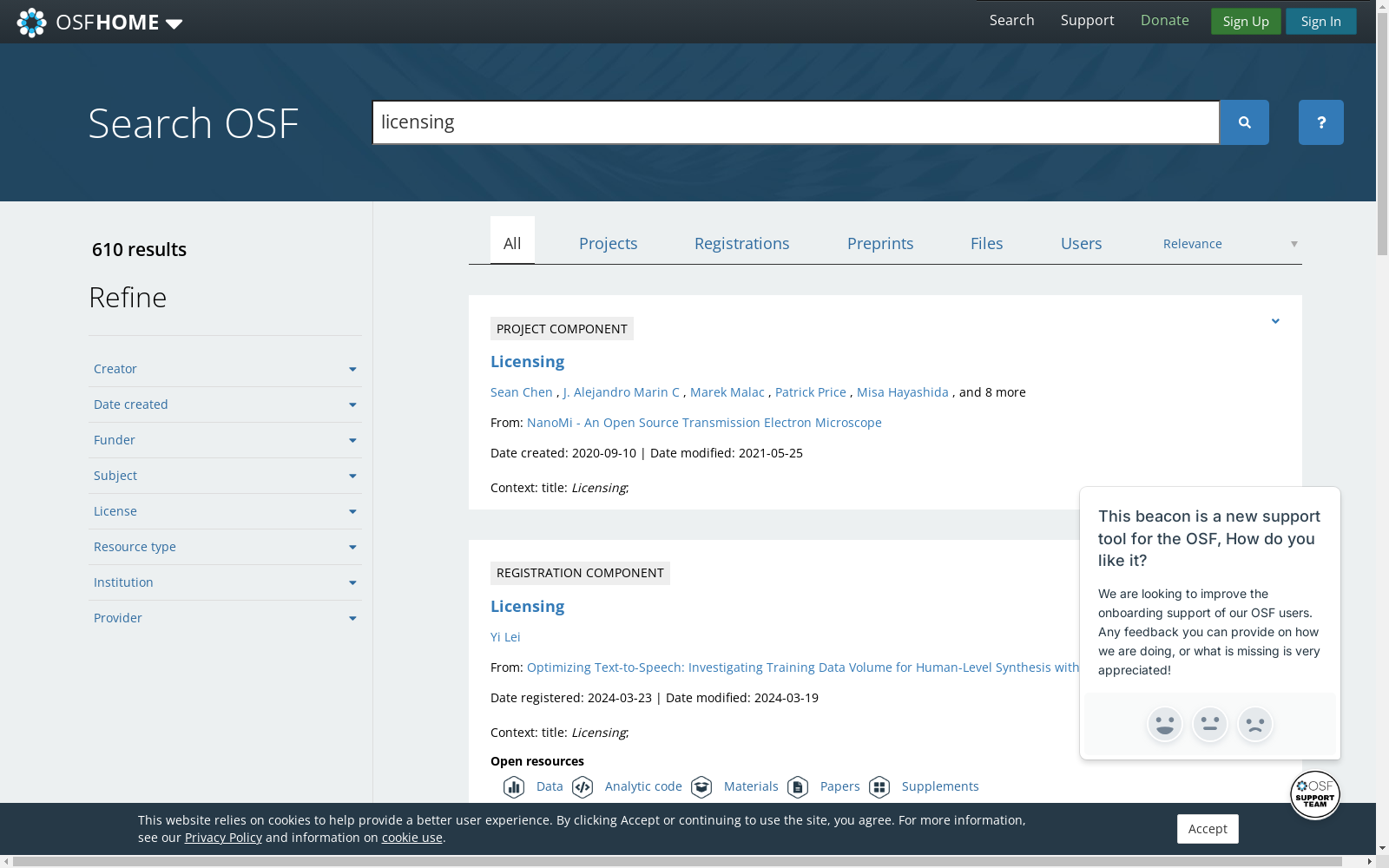Open Optimizing Text-to-Speech registration link
The height and width of the screenshot is (868, 1389).
pos(803,667)
